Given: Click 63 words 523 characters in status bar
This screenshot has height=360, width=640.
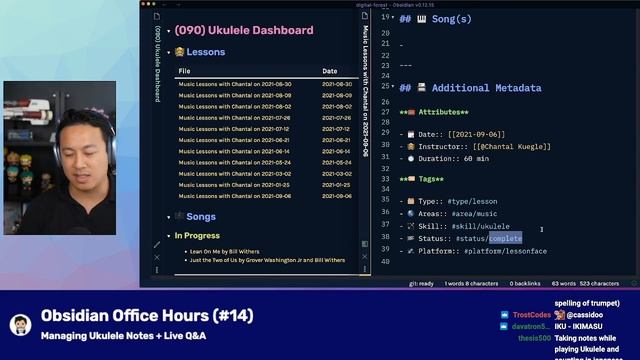Looking at the screenshot, I should (x=585, y=283).
